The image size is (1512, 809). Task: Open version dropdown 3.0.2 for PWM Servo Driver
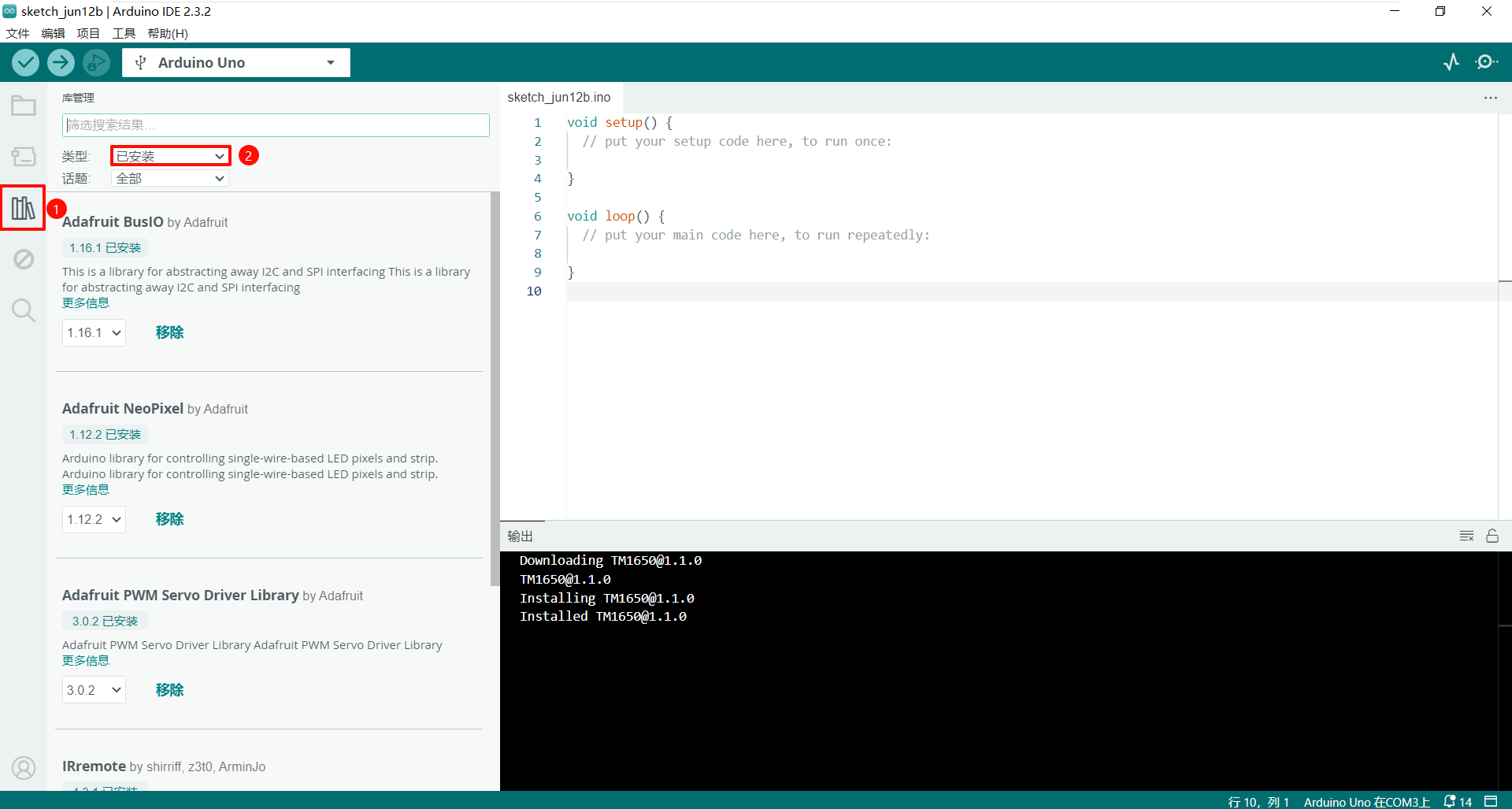(x=94, y=690)
